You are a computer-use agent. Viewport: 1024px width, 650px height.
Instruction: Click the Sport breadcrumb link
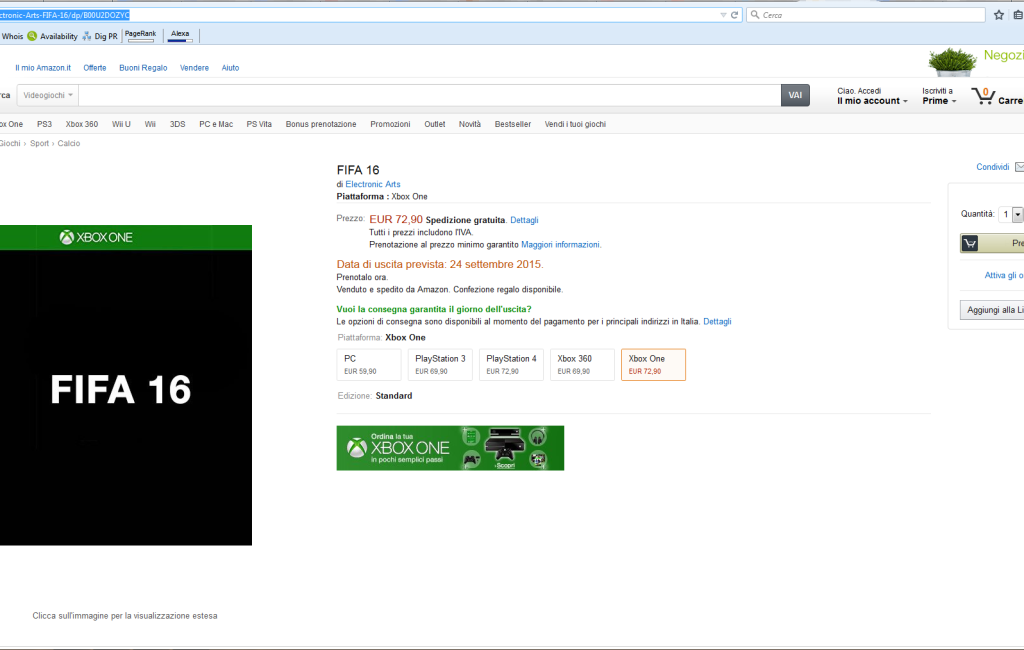click(x=39, y=143)
